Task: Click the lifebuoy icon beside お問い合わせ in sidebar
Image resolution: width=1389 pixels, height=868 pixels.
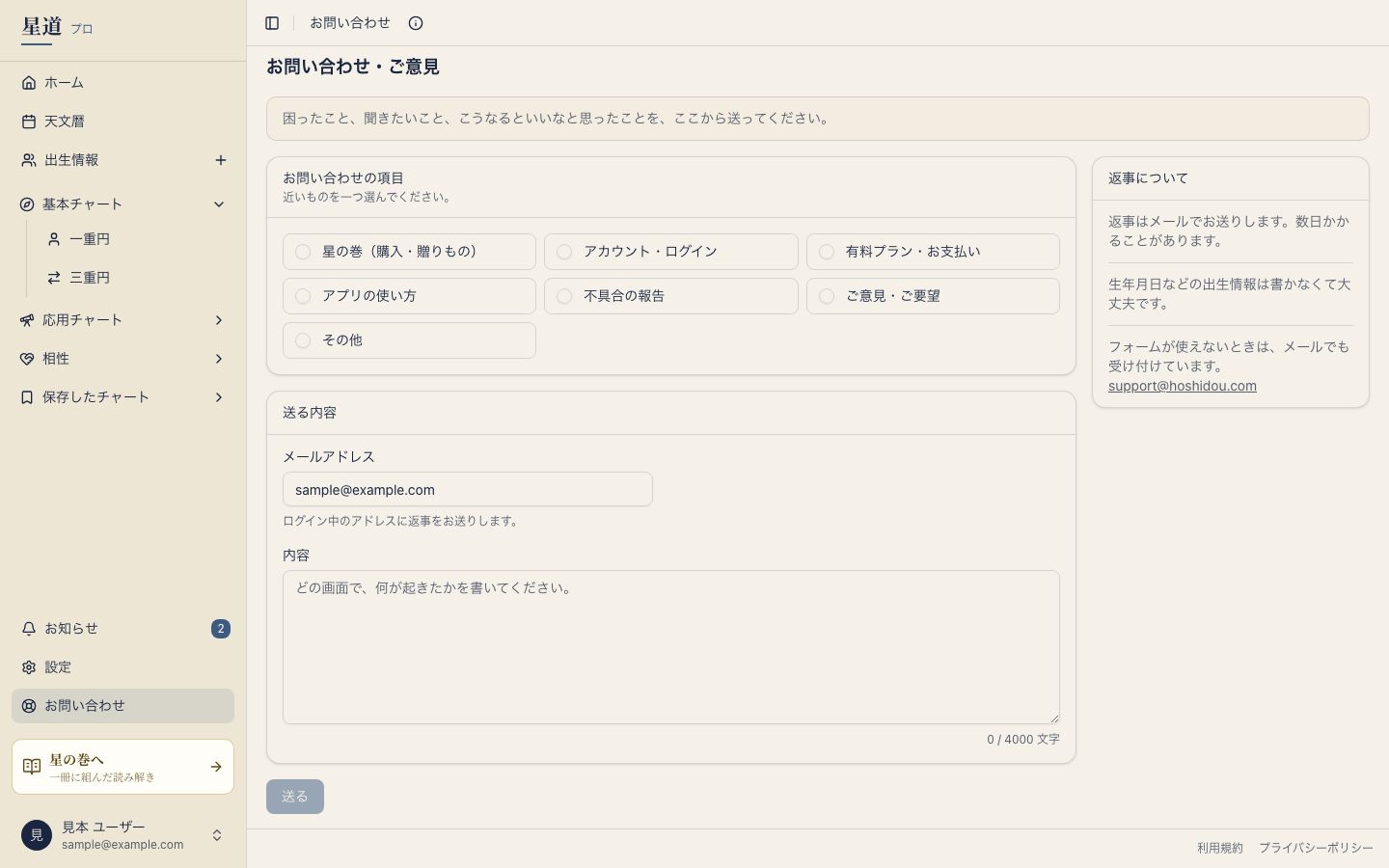Action: (x=29, y=706)
